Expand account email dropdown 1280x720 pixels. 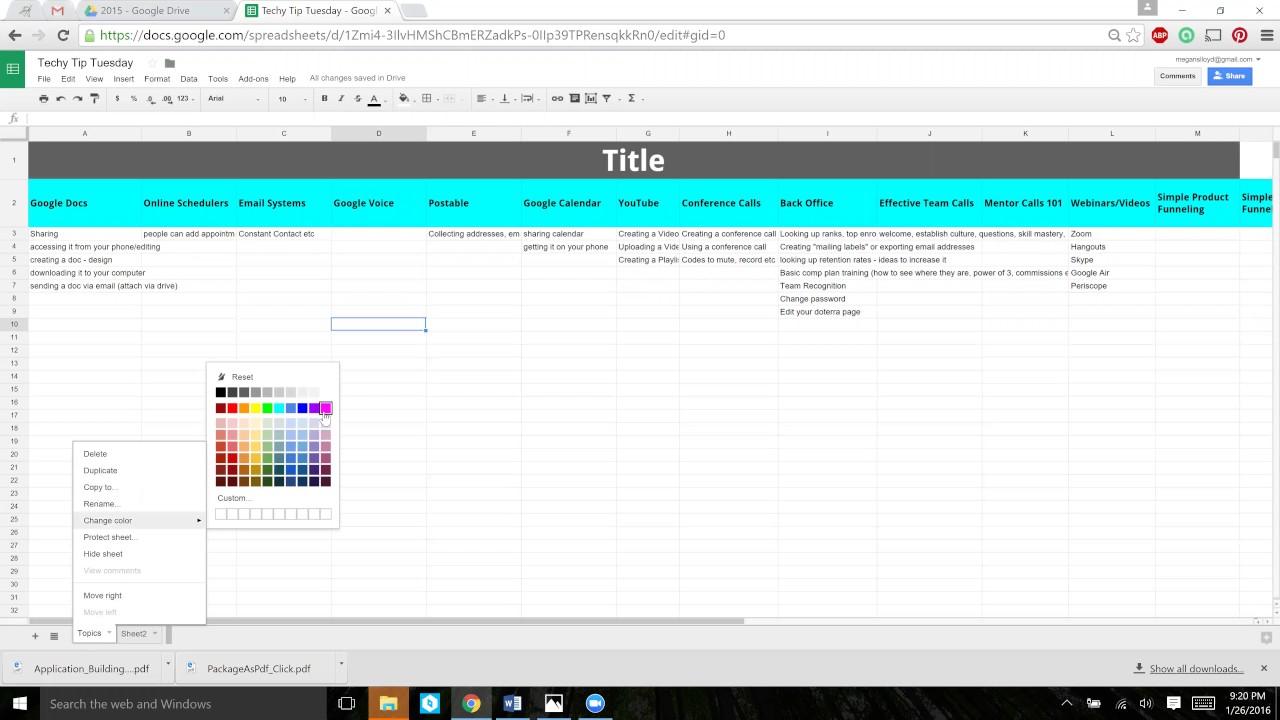click(1258, 60)
